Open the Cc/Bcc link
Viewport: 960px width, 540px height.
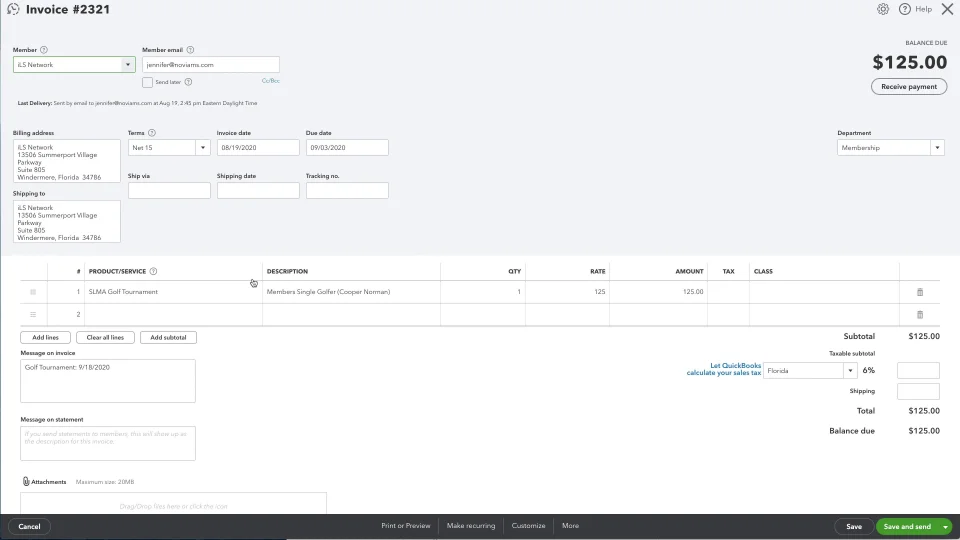point(271,81)
